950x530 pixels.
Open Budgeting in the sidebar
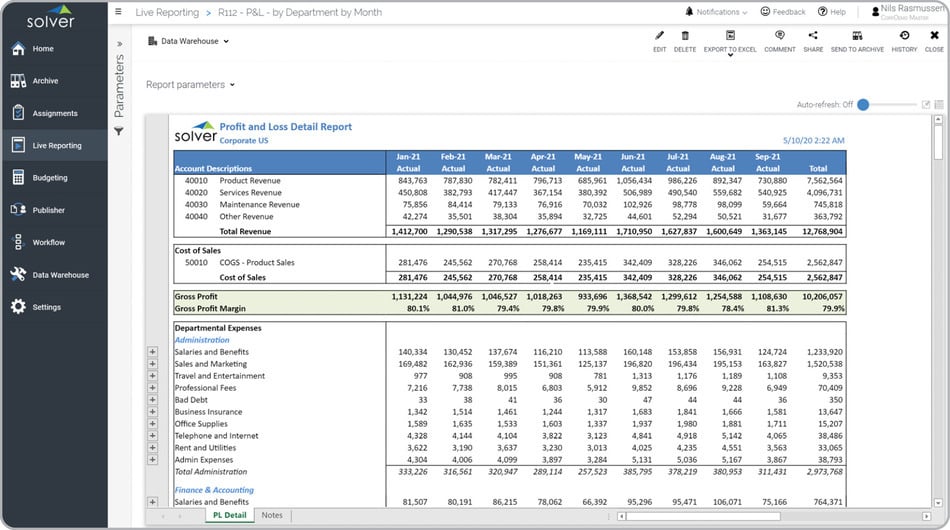[x=50, y=178]
